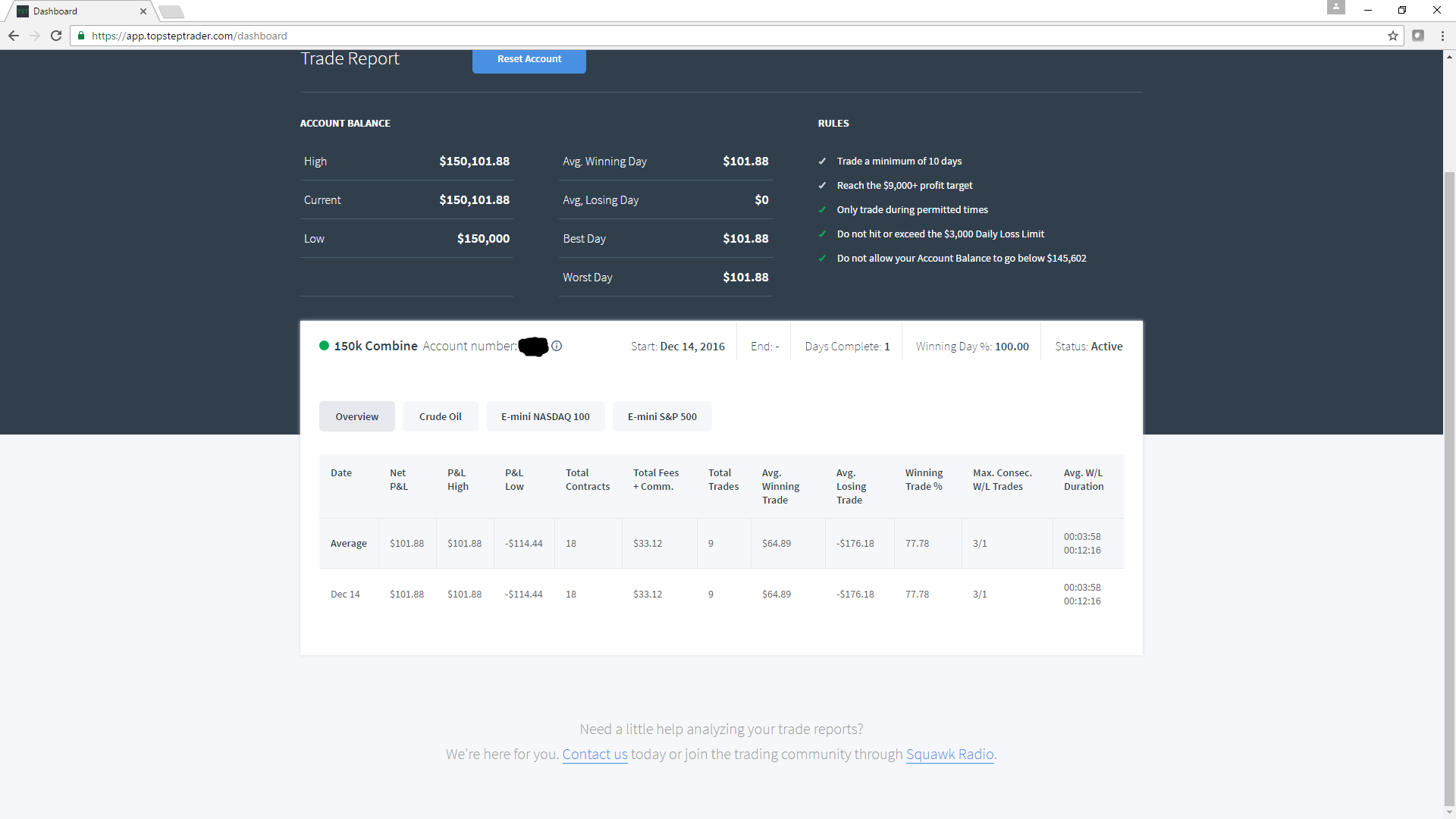The height and width of the screenshot is (819, 1456).
Task: Click the Current balance '$150,101.88' value
Action: pos(475,200)
